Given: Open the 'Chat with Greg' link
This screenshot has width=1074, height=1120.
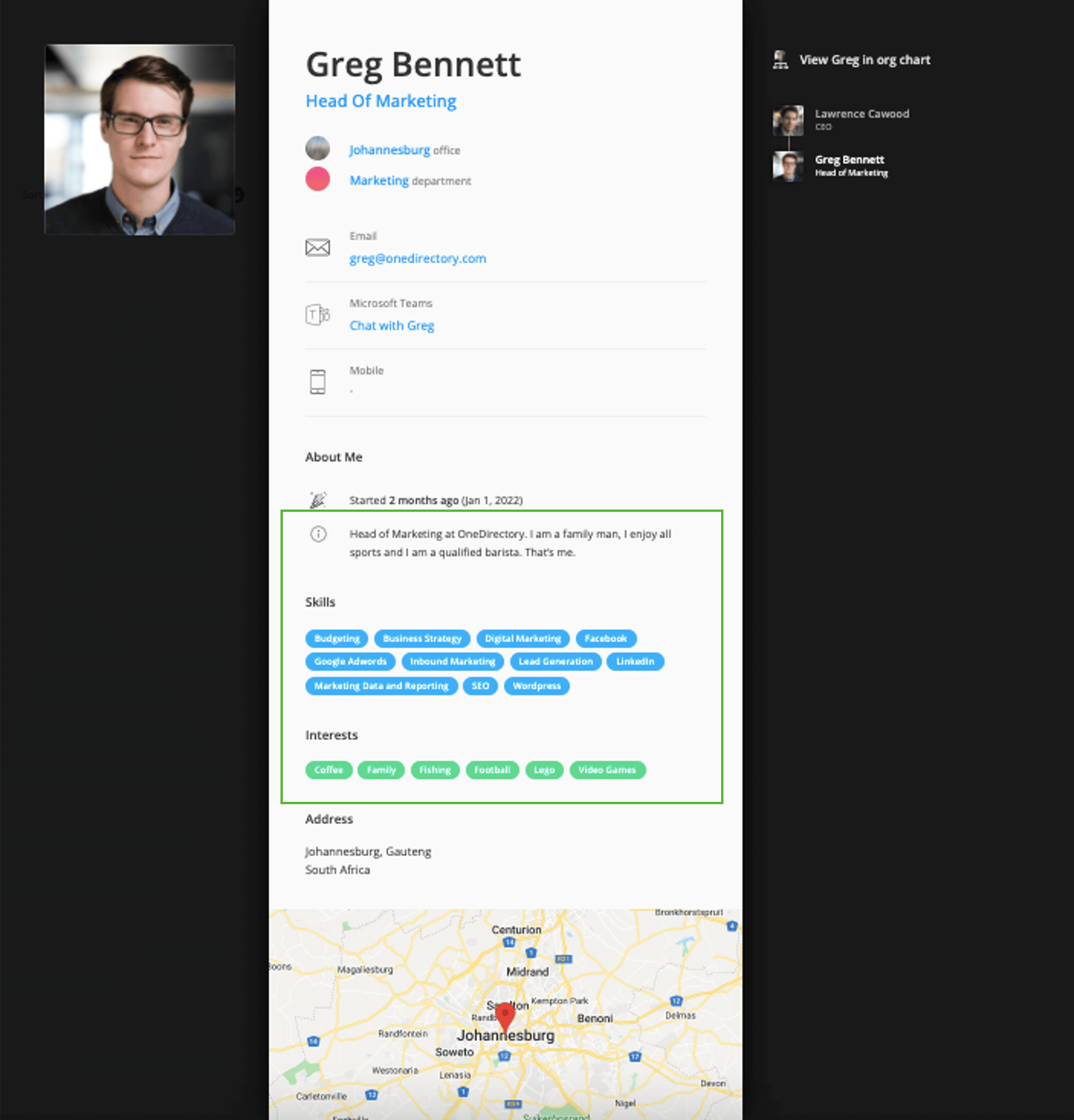Looking at the screenshot, I should [392, 325].
